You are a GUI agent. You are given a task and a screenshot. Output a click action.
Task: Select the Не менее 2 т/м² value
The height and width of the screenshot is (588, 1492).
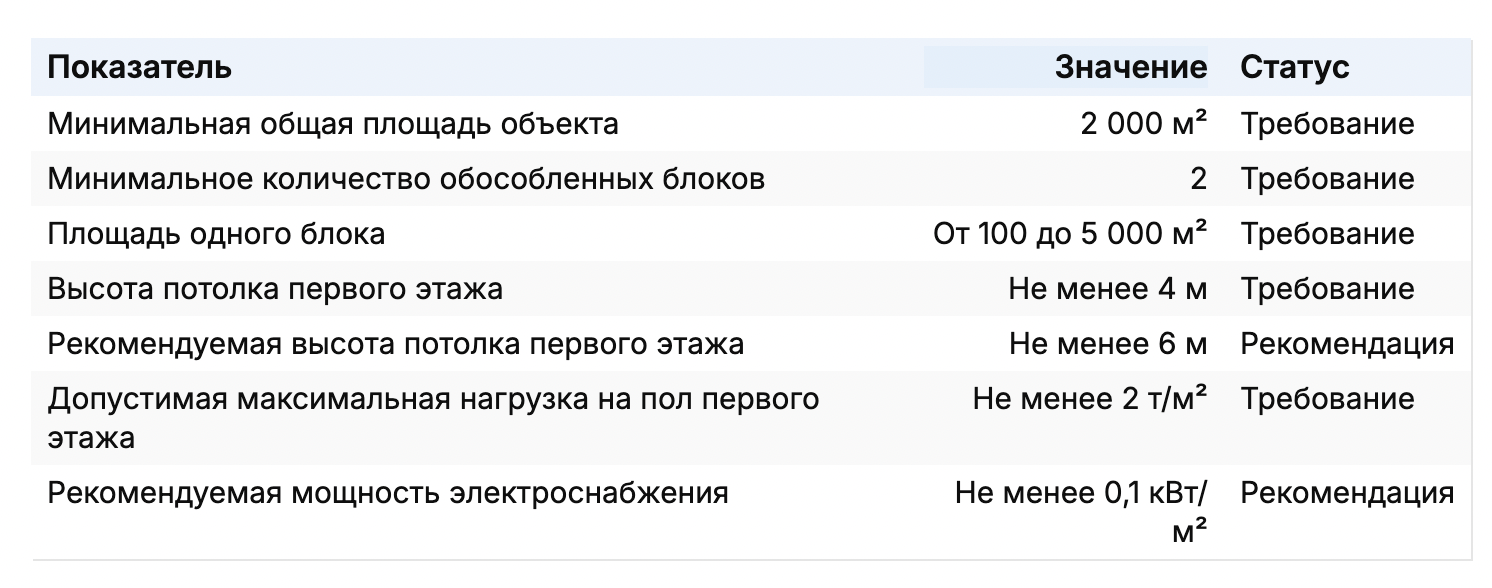coord(1090,399)
